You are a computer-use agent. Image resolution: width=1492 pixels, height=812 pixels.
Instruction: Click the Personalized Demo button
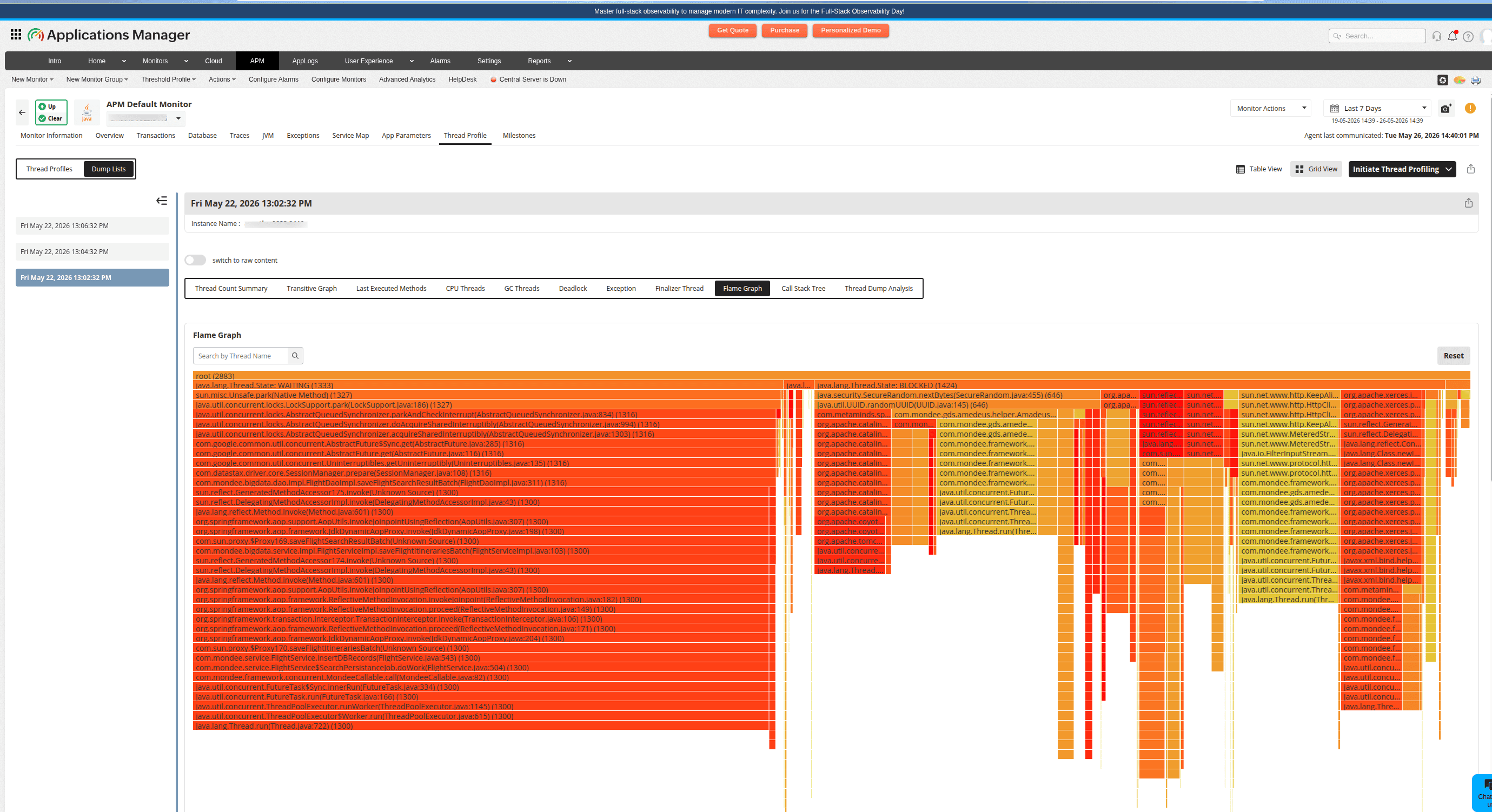[x=850, y=31]
